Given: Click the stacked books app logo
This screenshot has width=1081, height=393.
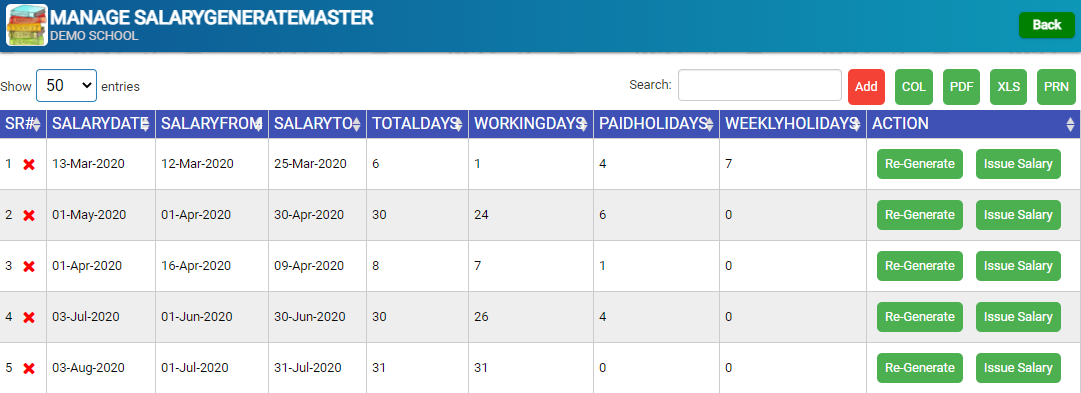Looking at the screenshot, I should coord(27,25).
